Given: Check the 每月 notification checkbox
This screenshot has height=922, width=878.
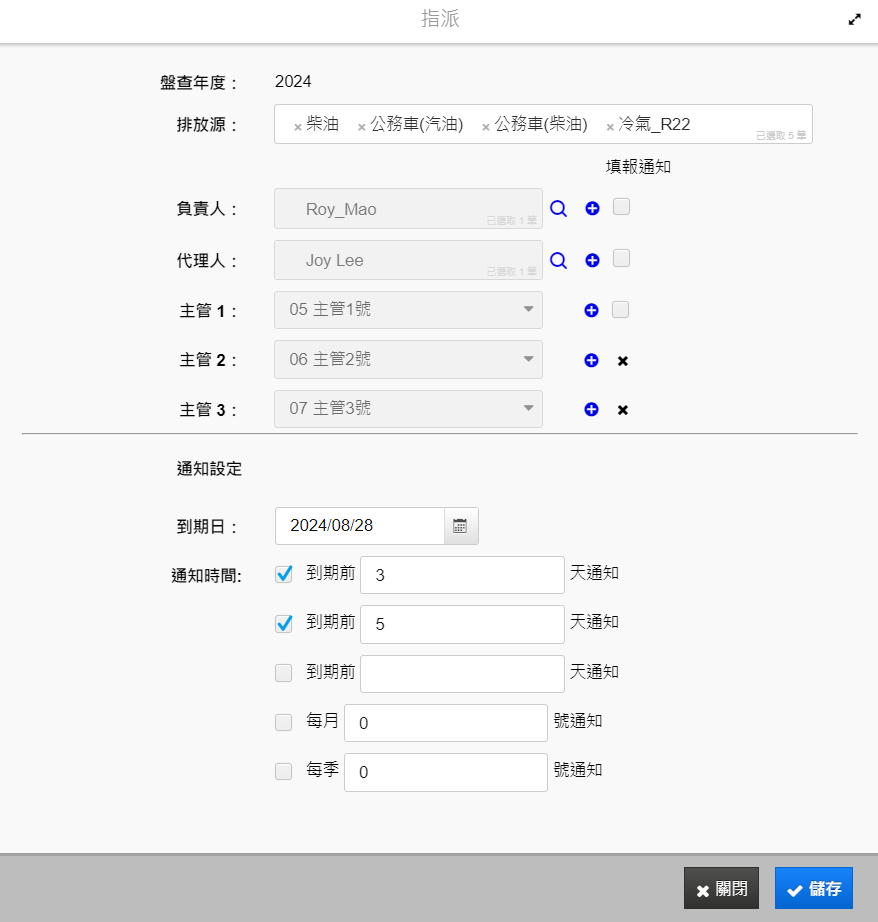Looking at the screenshot, I should click(x=283, y=722).
